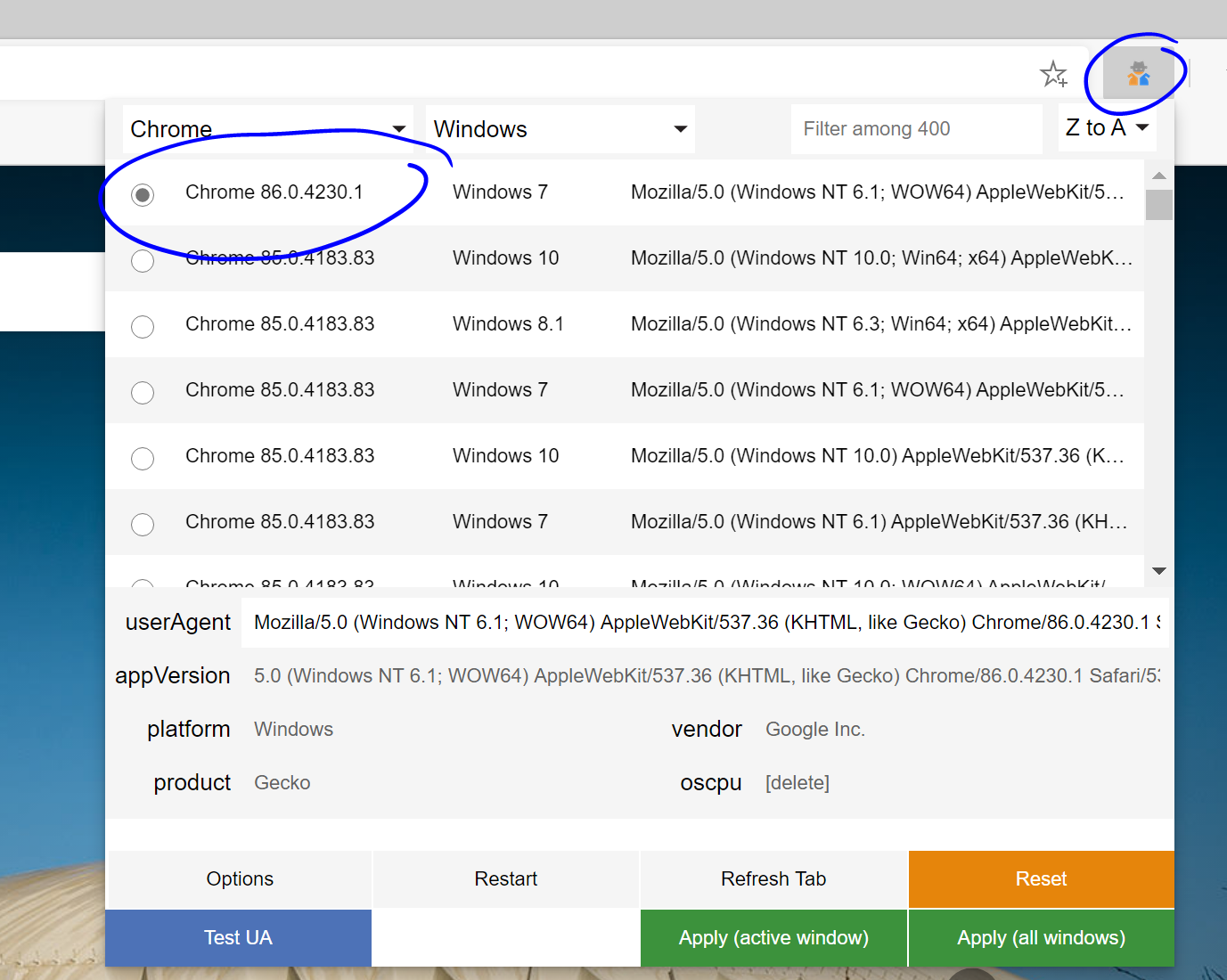Image resolution: width=1227 pixels, height=980 pixels.
Task: Click the Test UA button
Action: 238,938
